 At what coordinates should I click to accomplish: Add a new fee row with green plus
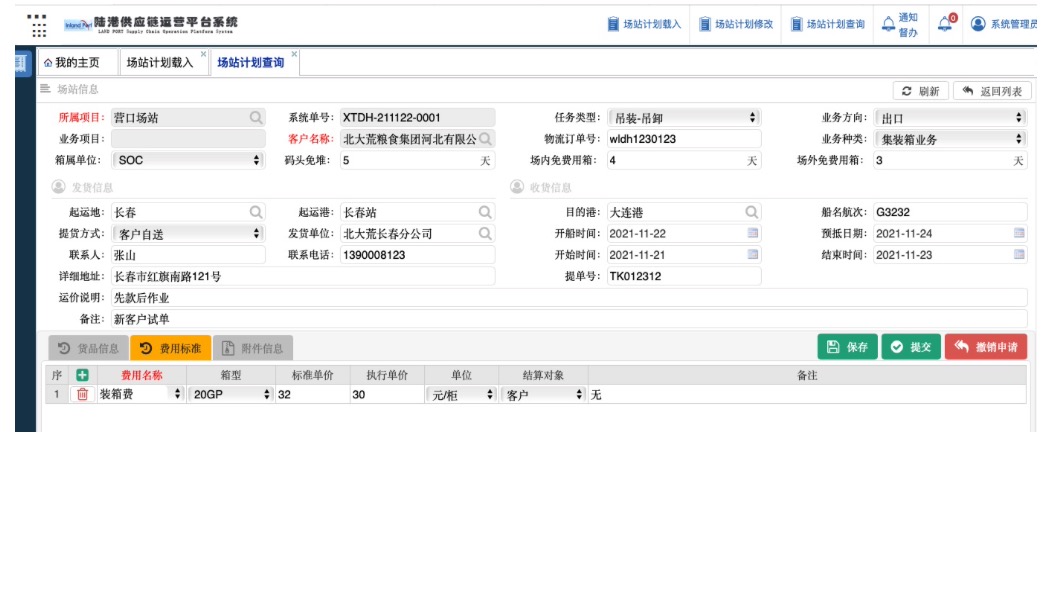point(82,375)
